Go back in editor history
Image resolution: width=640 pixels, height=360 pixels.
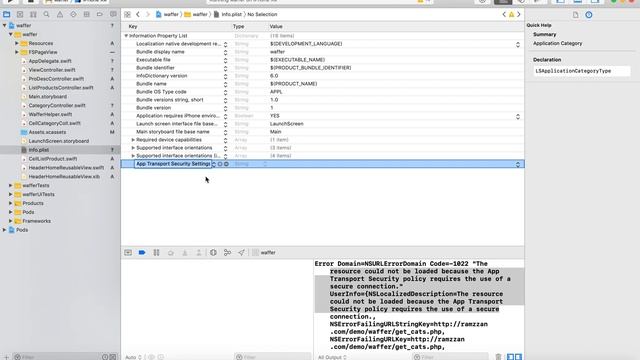click(x=138, y=14)
